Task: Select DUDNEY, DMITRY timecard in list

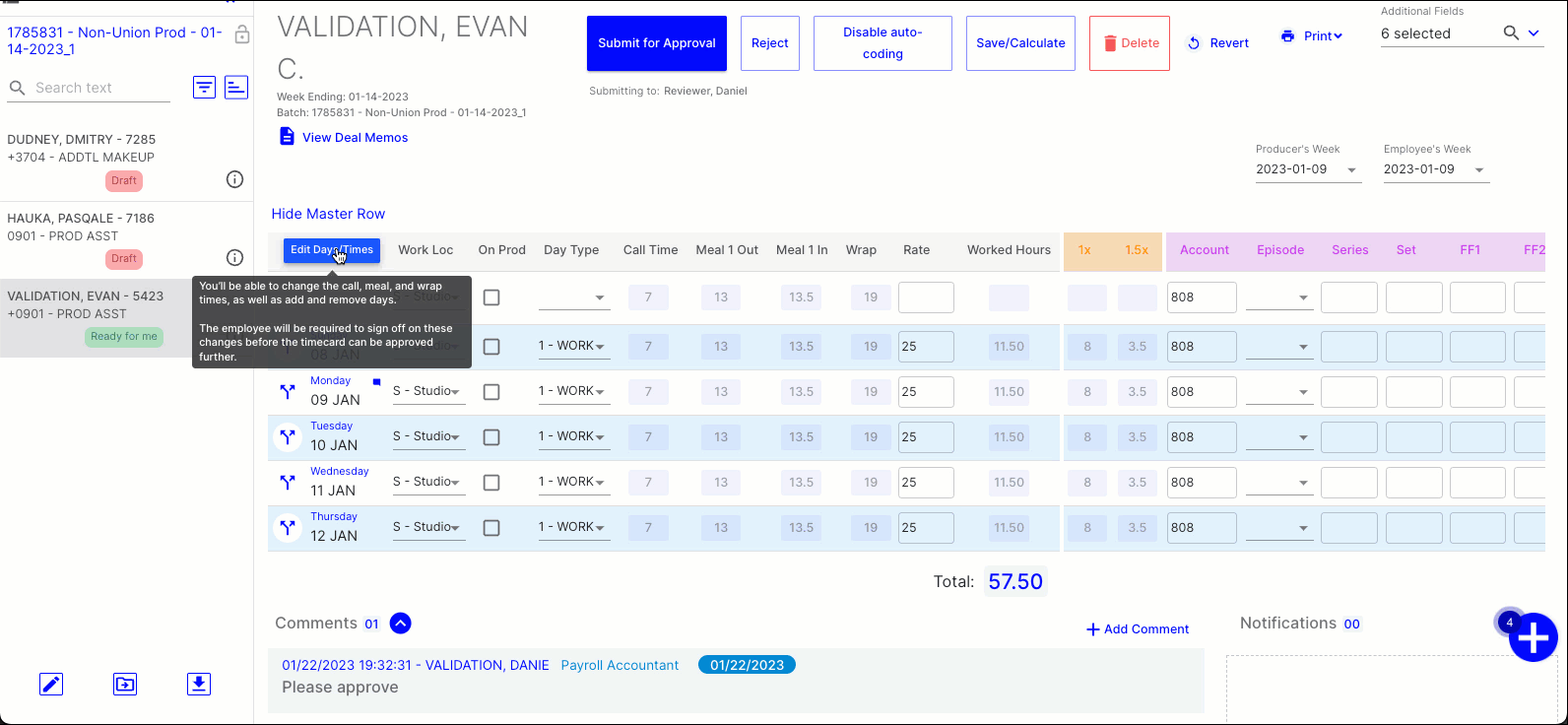Action: (x=126, y=163)
